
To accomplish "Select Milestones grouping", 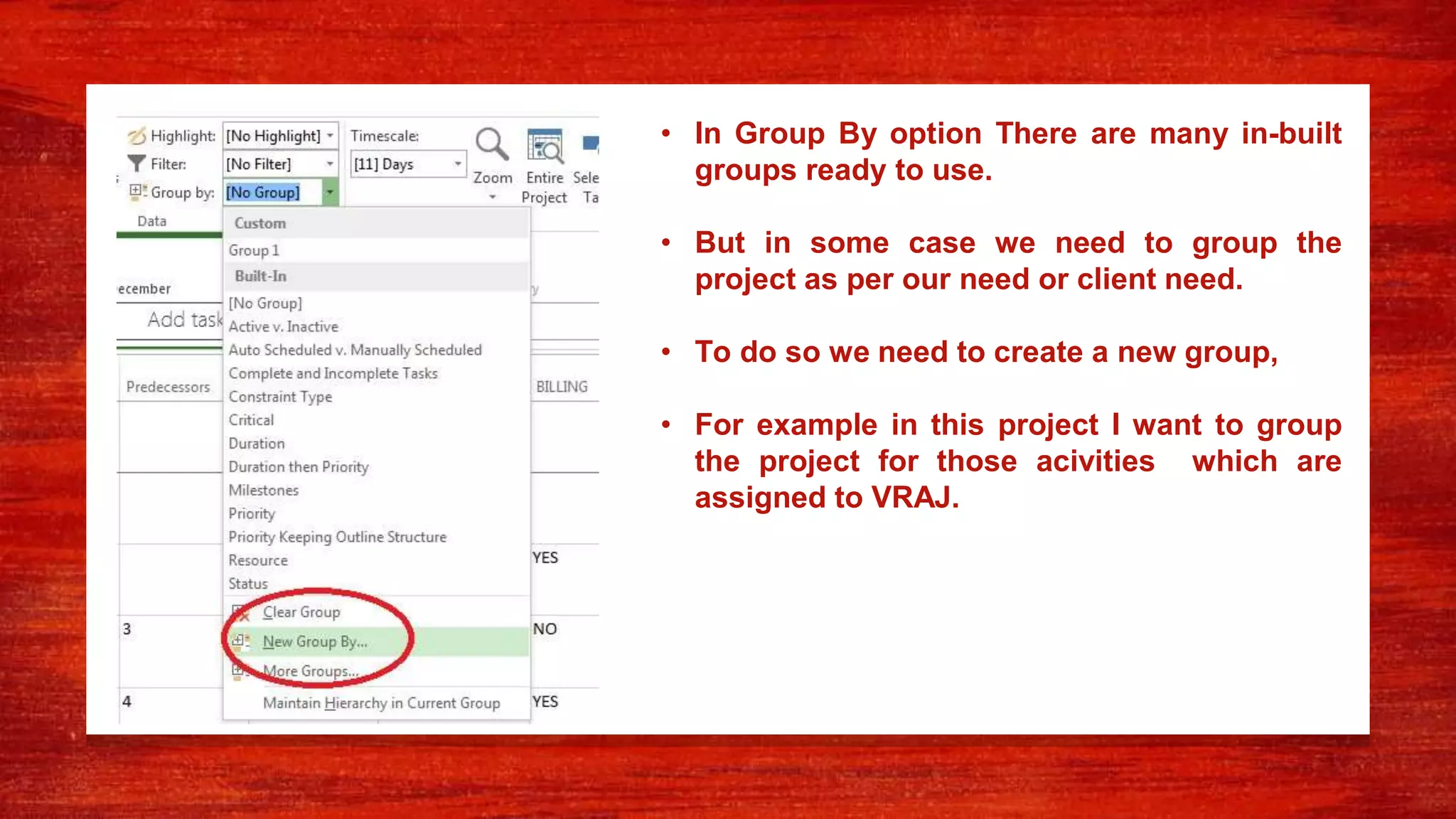I will [377, 491].
